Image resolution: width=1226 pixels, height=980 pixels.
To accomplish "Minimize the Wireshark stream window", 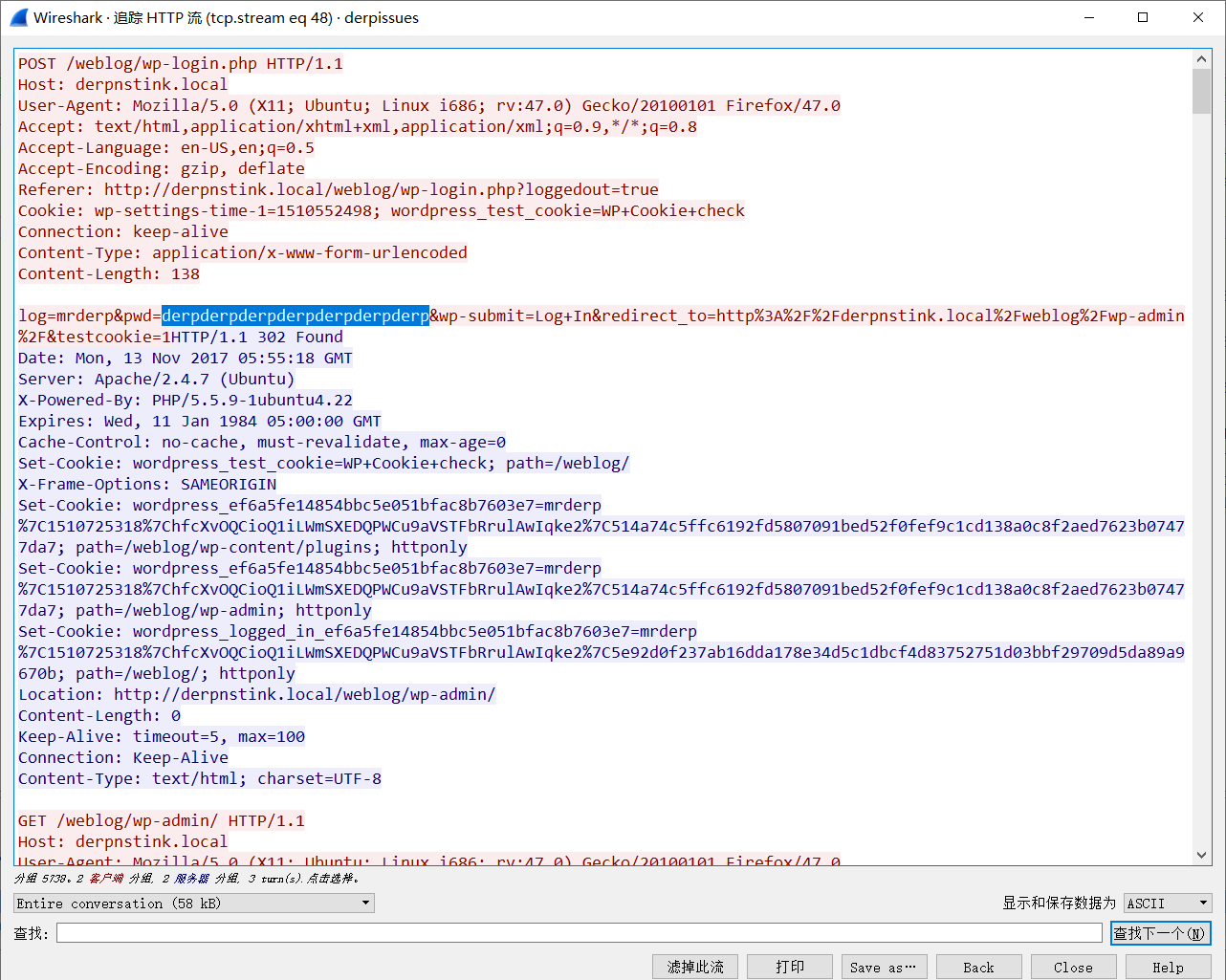I will pos(1089,17).
